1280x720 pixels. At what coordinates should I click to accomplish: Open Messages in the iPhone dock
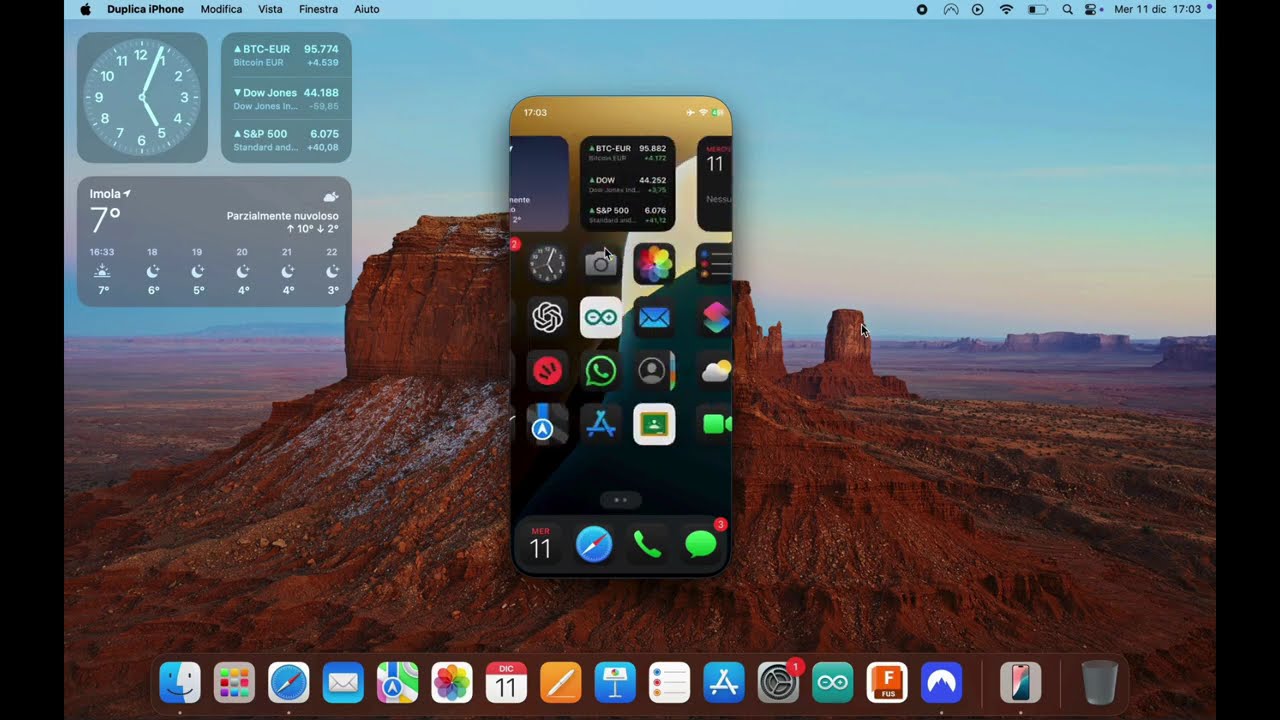pos(701,544)
